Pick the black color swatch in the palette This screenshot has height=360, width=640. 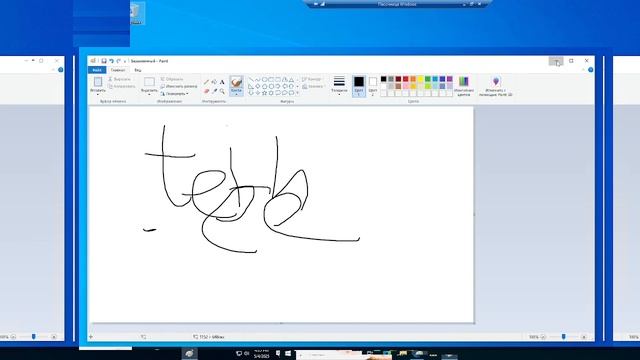click(x=384, y=79)
